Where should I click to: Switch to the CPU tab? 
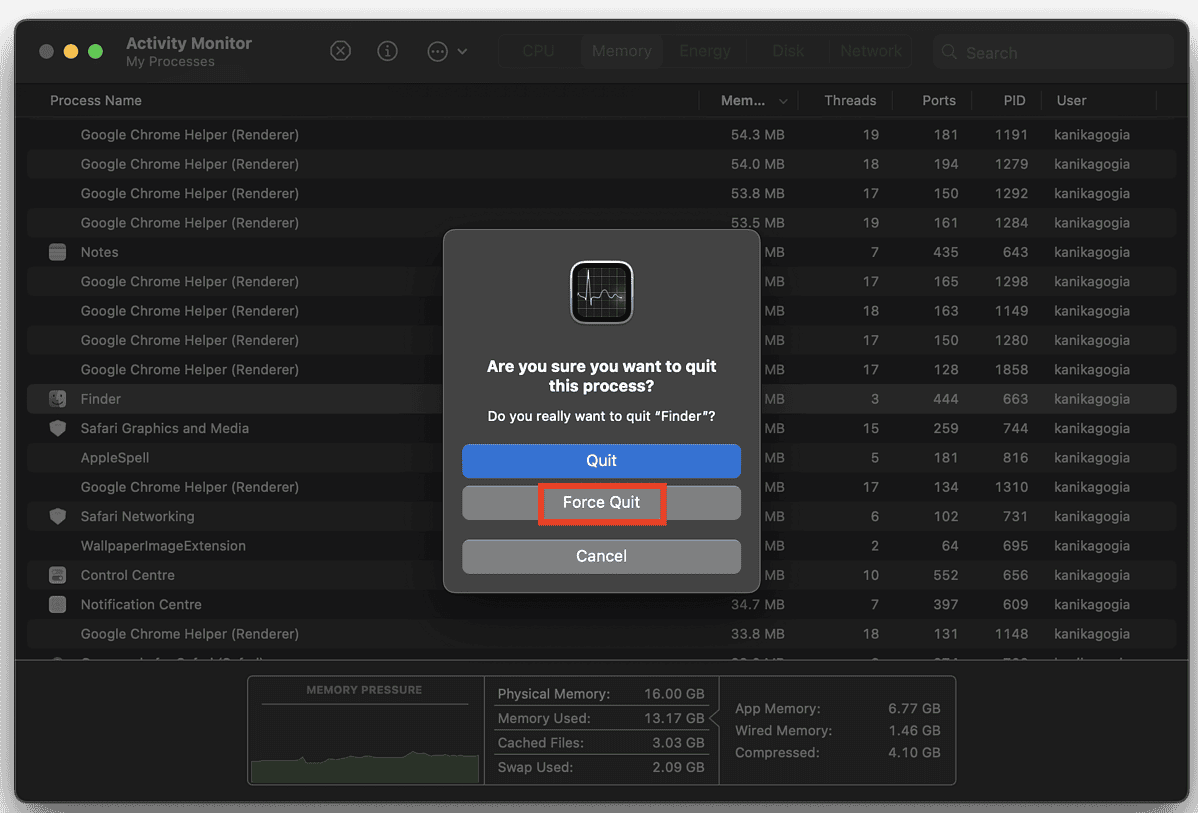click(x=539, y=51)
